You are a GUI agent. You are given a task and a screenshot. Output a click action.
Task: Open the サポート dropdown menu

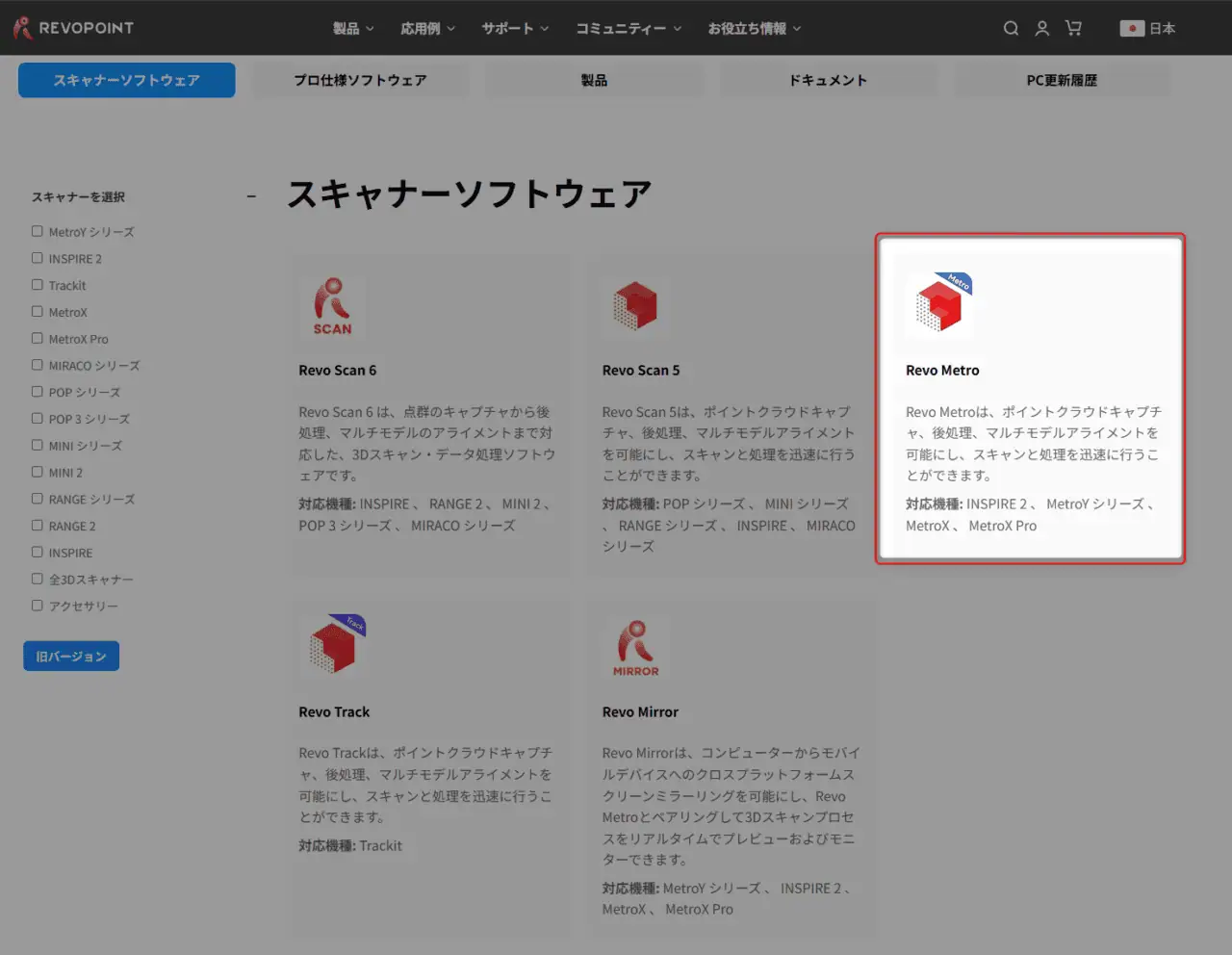point(515,29)
